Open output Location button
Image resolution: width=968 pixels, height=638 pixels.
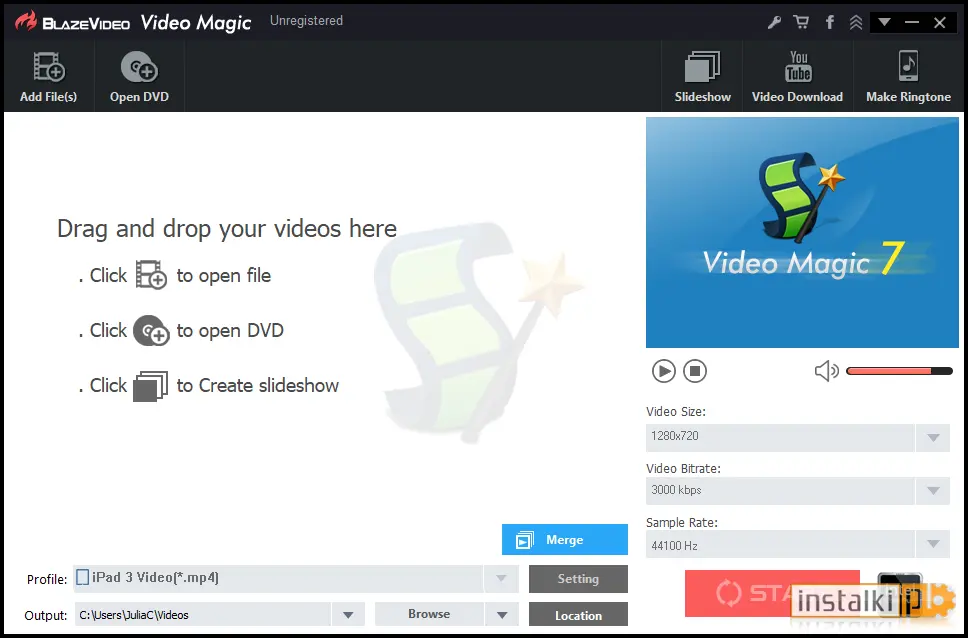(x=578, y=615)
